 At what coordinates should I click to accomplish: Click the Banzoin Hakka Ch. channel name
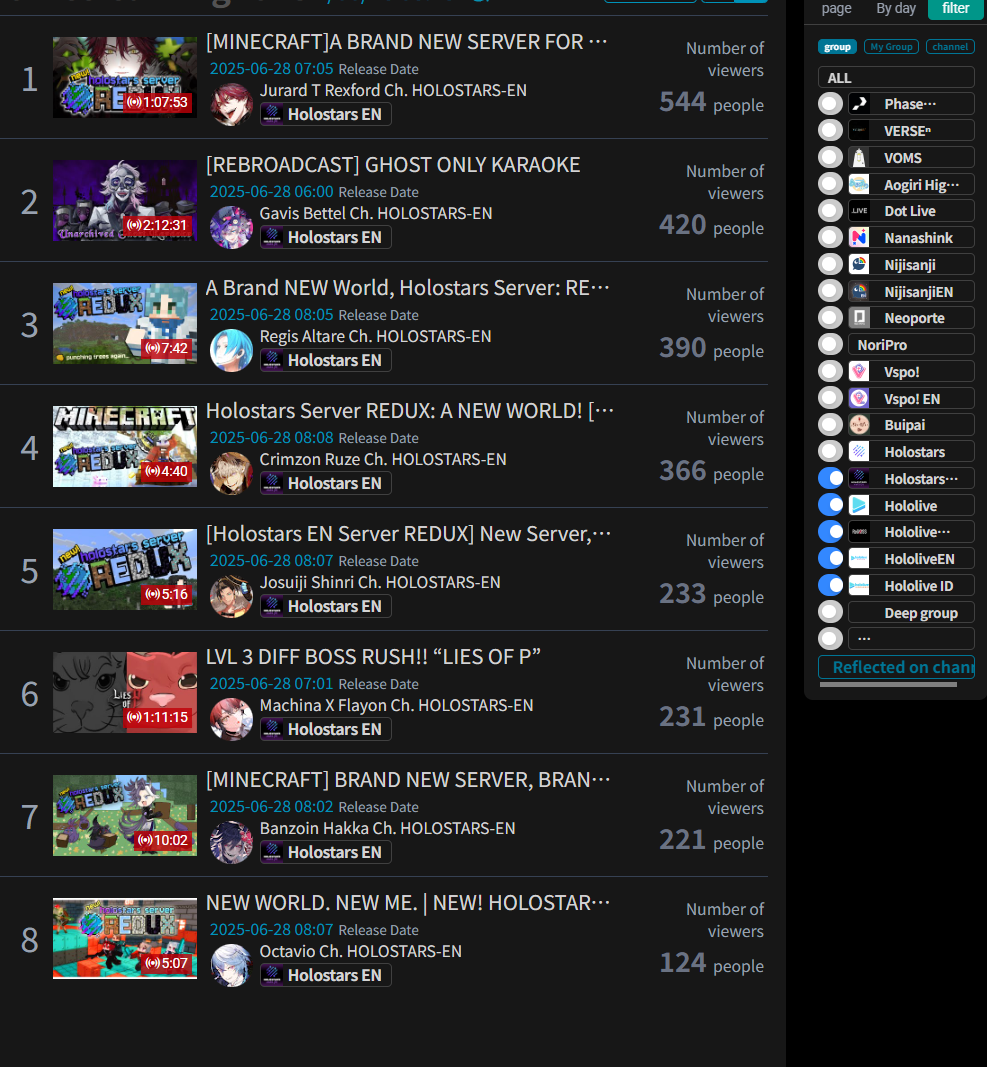pos(387,828)
